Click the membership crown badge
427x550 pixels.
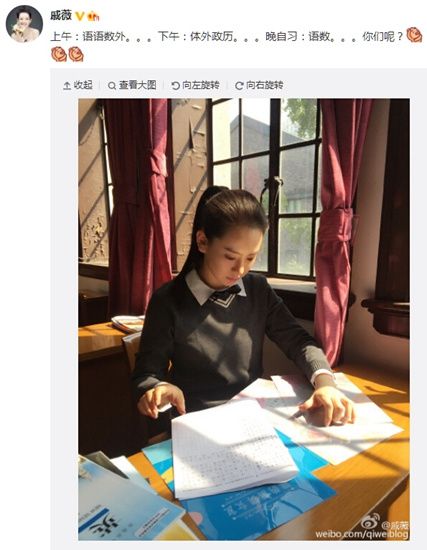[x=93, y=16]
